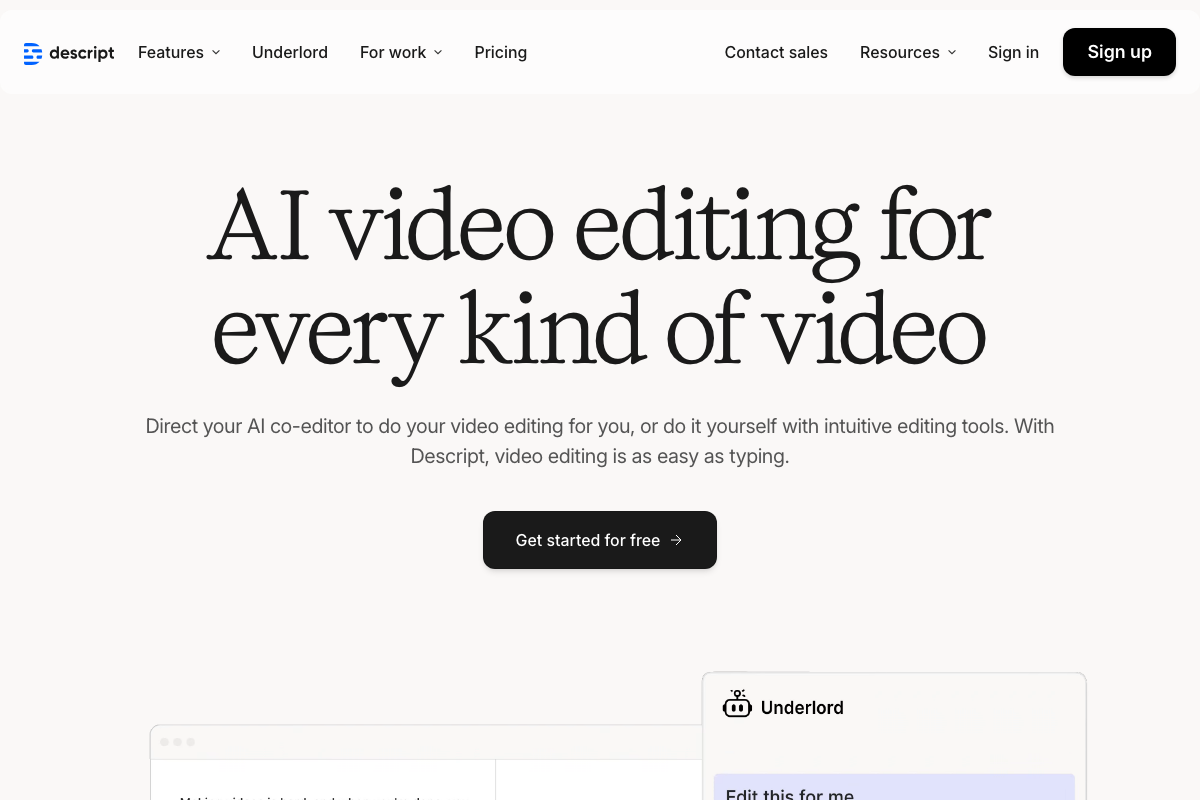Click the Descript logo icon
Viewport: 1200px width, 800px height.
click(x=33, y=53)
